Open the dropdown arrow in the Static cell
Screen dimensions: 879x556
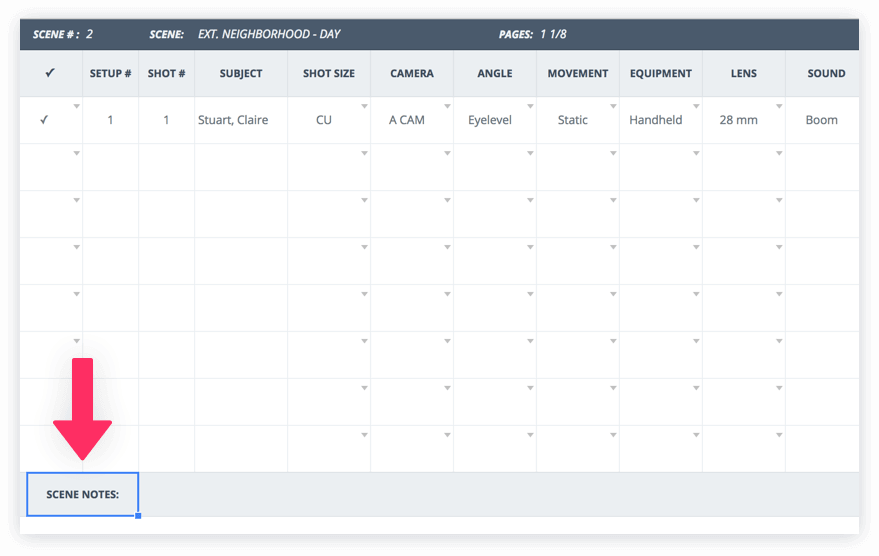tap(613, 106)
